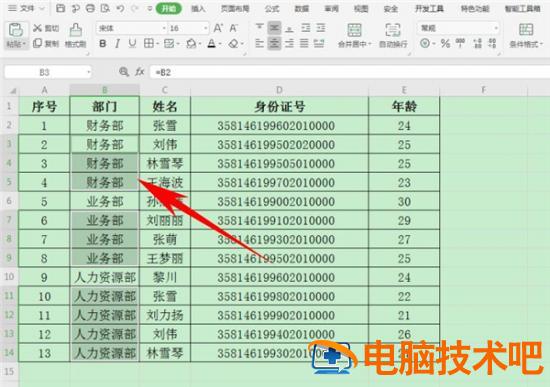Open the font size 16 dropdown

(x=206, y=28)
